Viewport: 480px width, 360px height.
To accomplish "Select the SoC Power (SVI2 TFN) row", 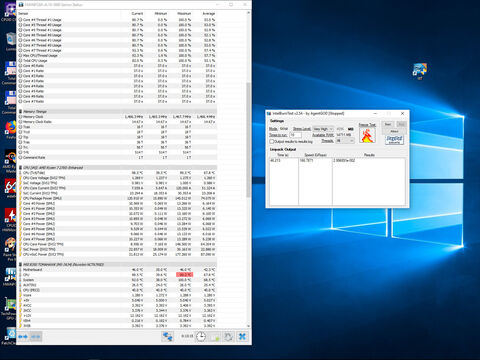I will point(117,249).
